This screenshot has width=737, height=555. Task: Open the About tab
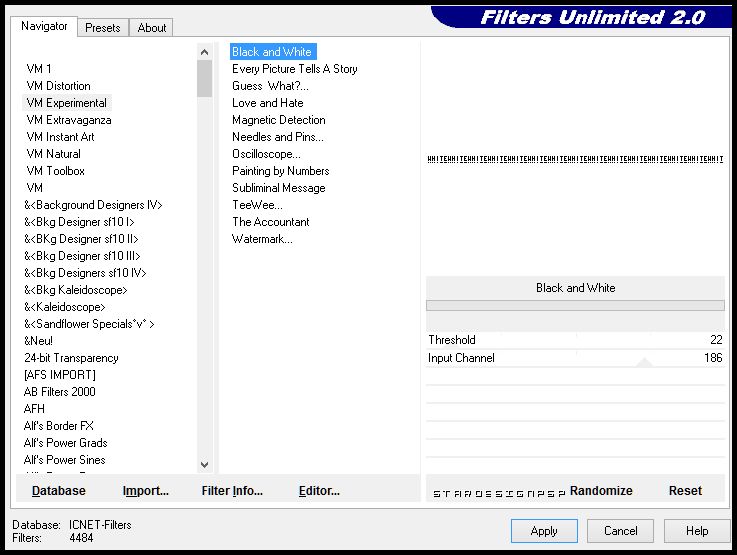pos(151,28)
